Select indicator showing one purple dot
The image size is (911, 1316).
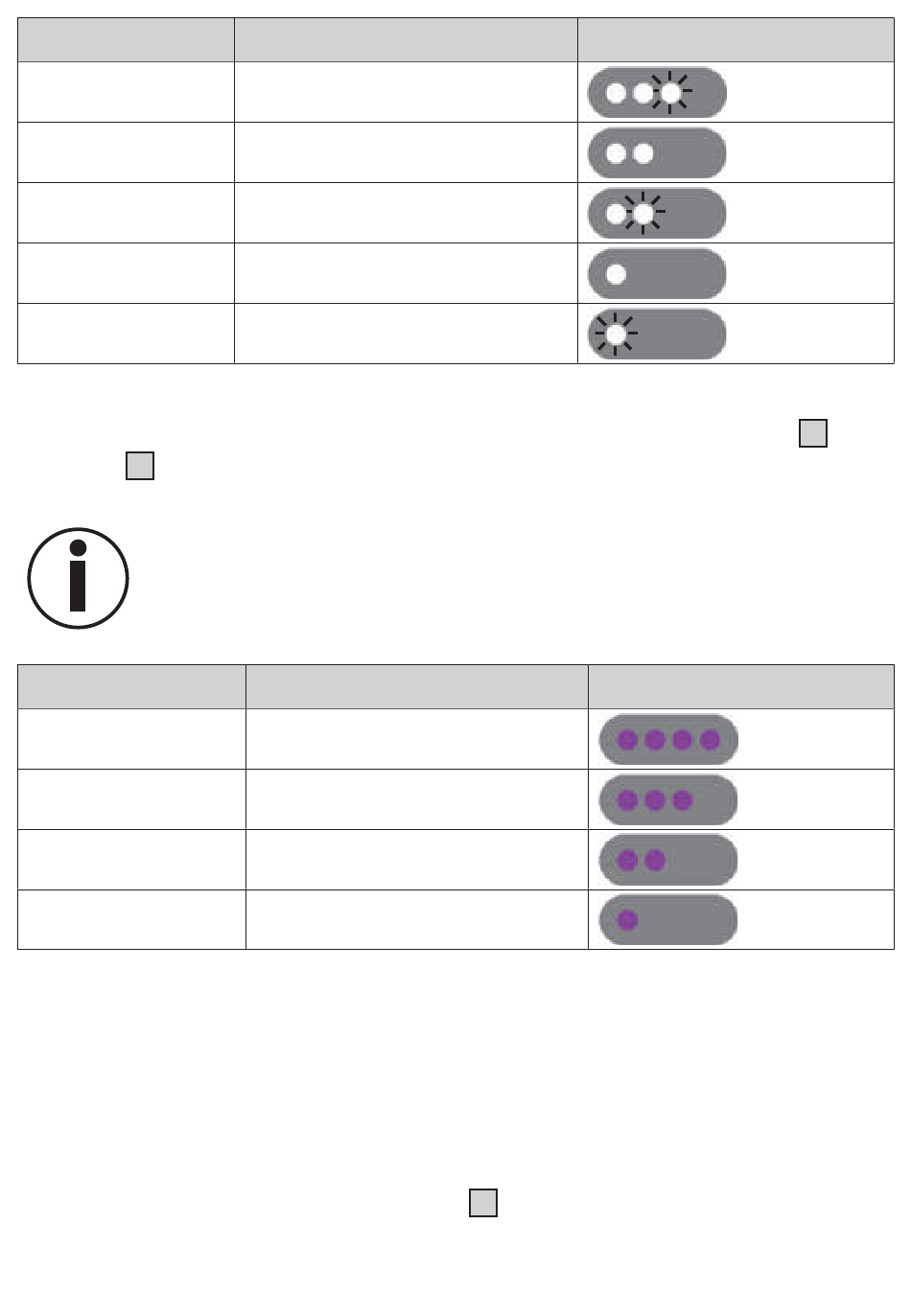pos(668,920)
